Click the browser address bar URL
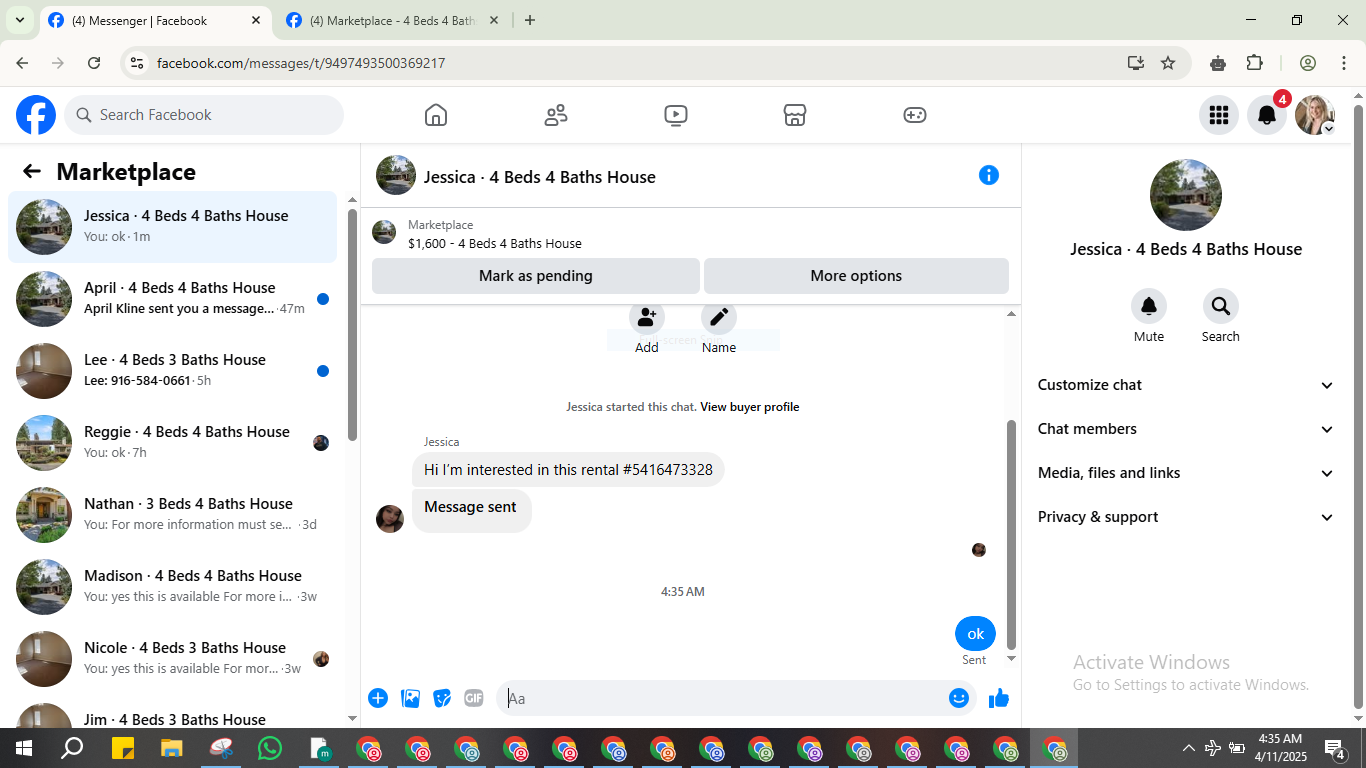This screenshot has width=1366, height=768. [301, 63]
